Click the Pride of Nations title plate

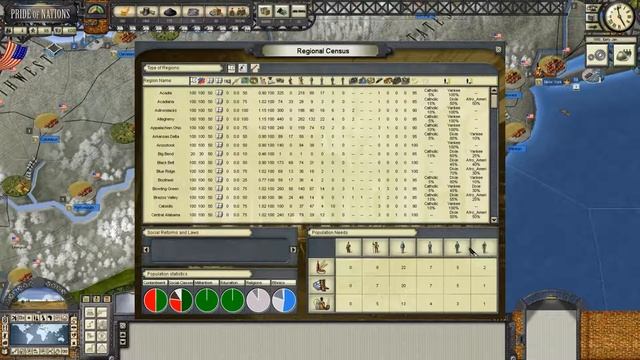(x=40, y=14)
